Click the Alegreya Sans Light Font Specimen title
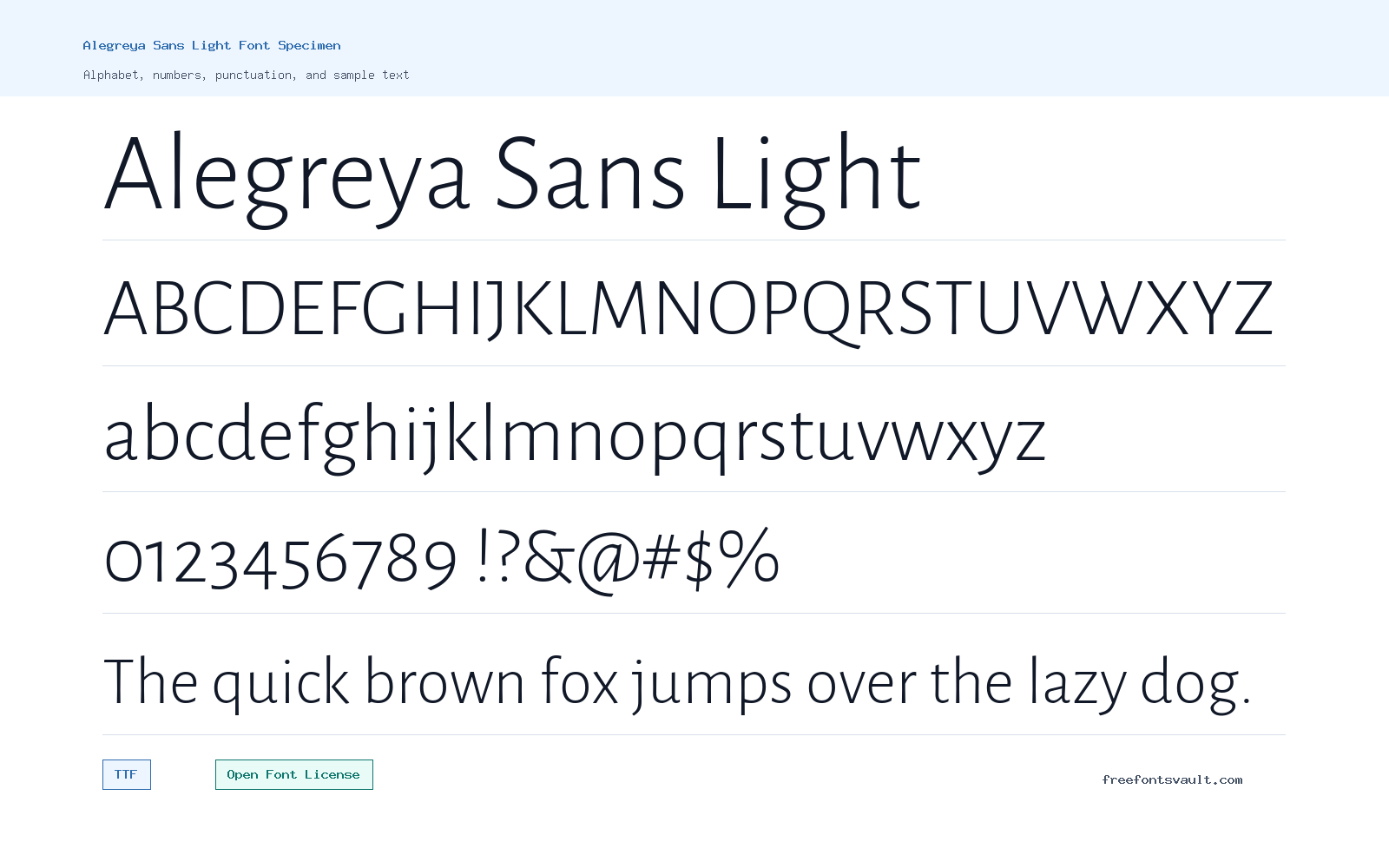 (x=212, y=45)
